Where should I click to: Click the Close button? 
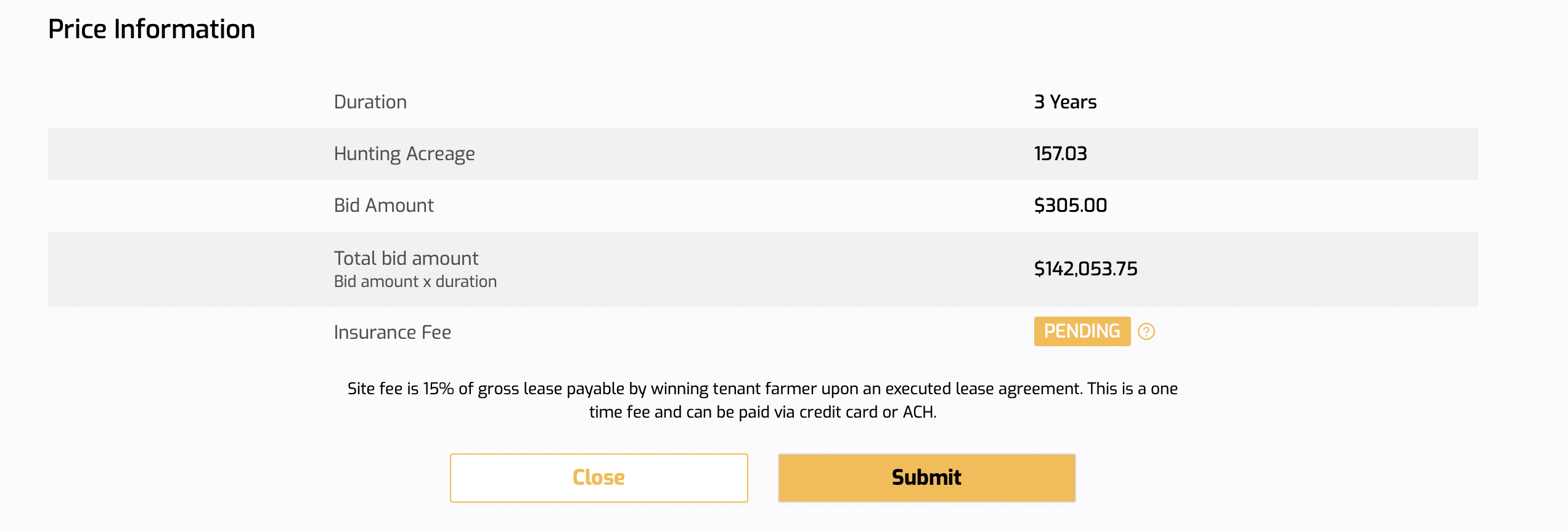(x=598, y=478)
